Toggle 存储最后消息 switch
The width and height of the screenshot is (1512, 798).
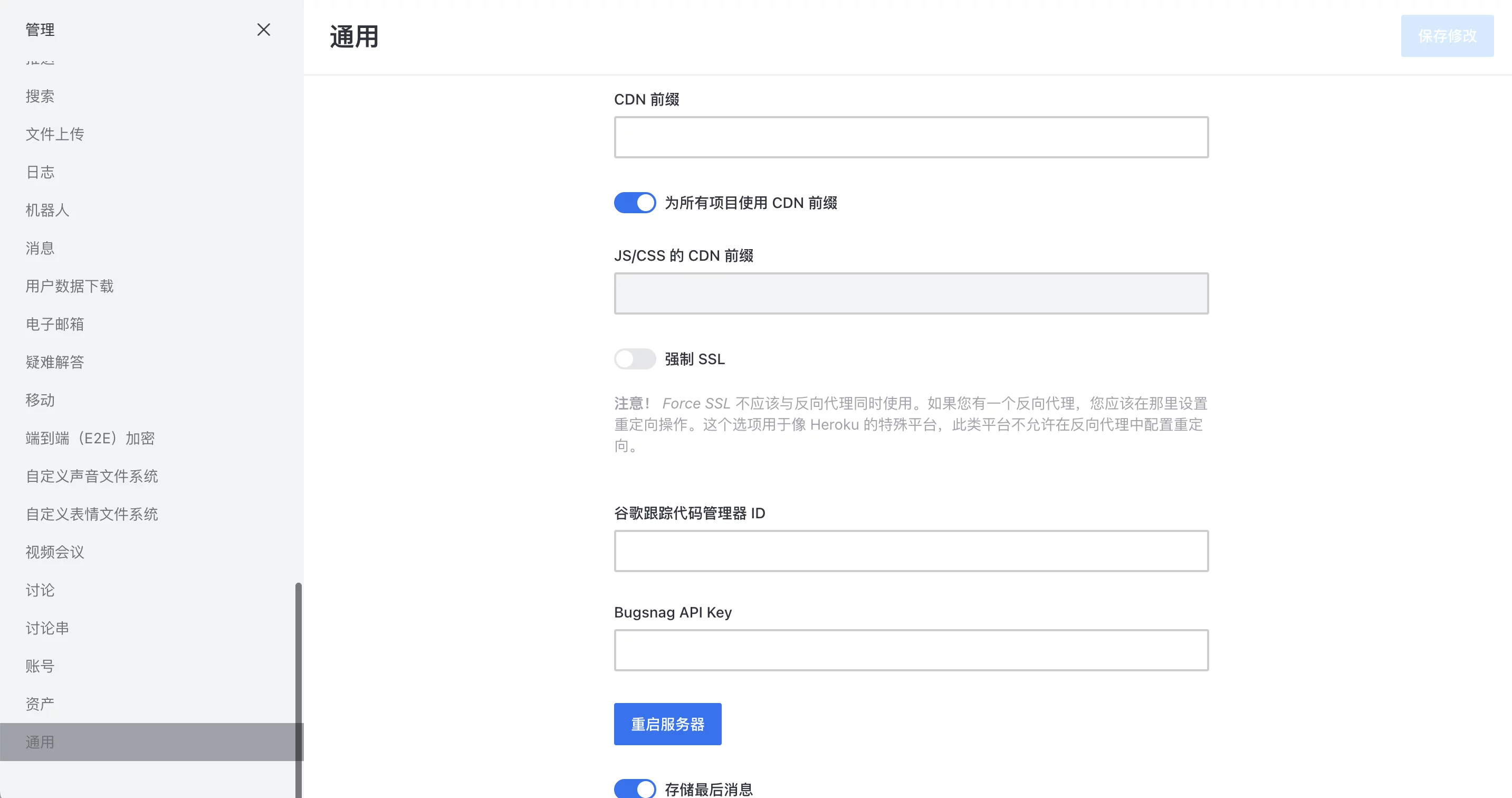(635, 788)
